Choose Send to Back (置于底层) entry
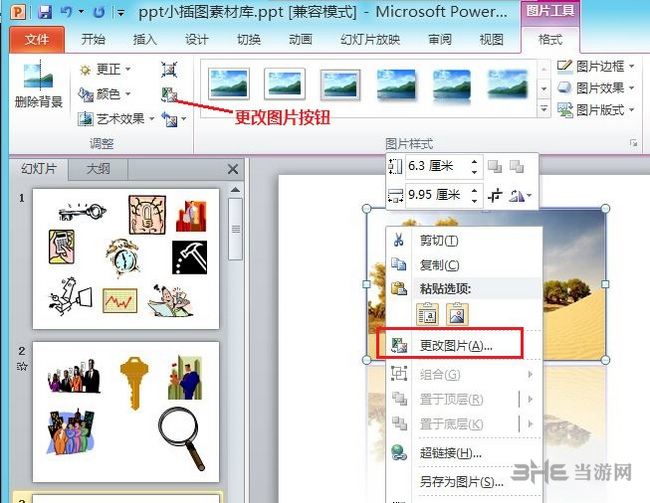650x503 pixels. point(465,424)
